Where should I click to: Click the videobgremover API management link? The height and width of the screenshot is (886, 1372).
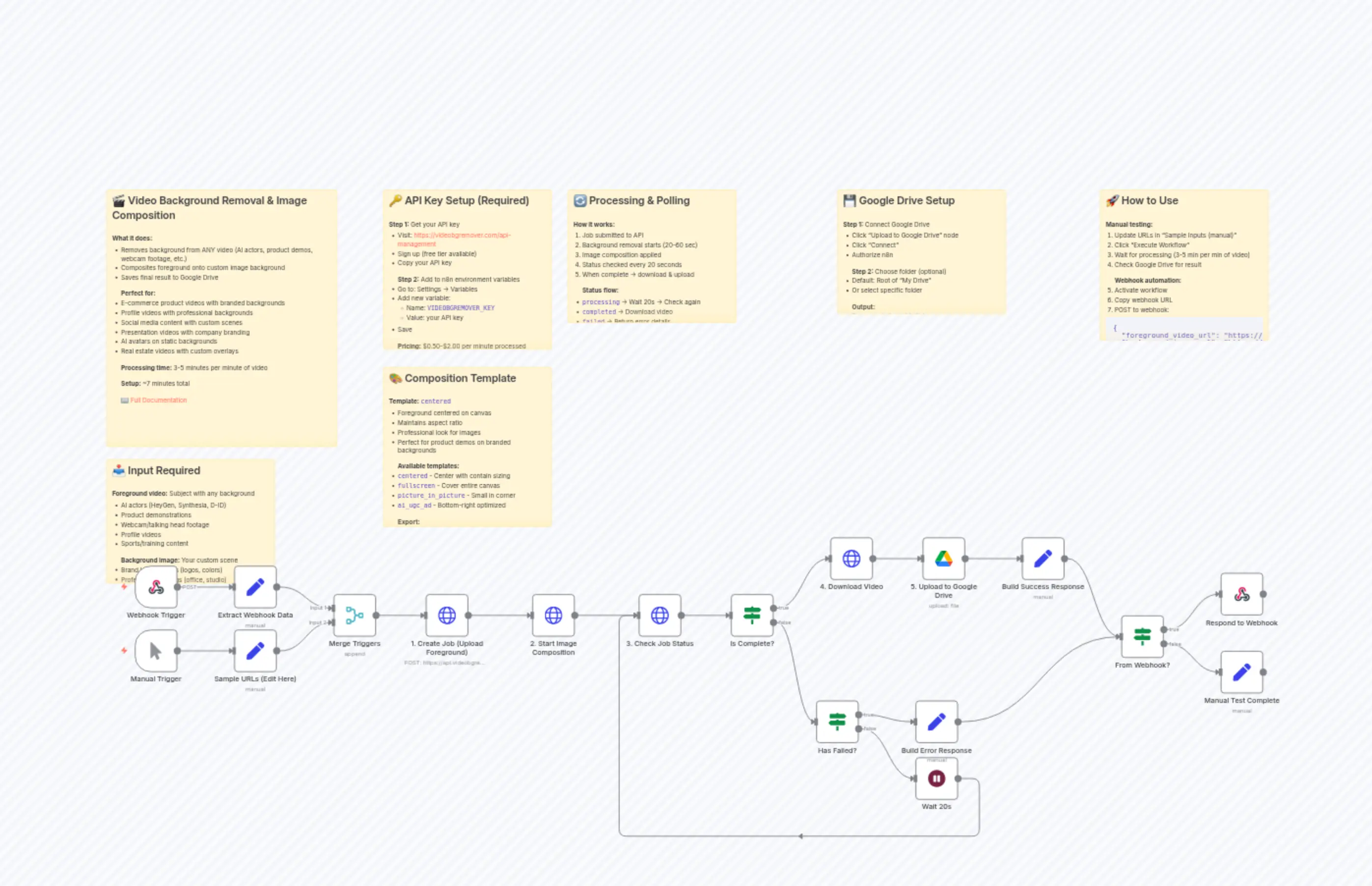pos(462,235)
